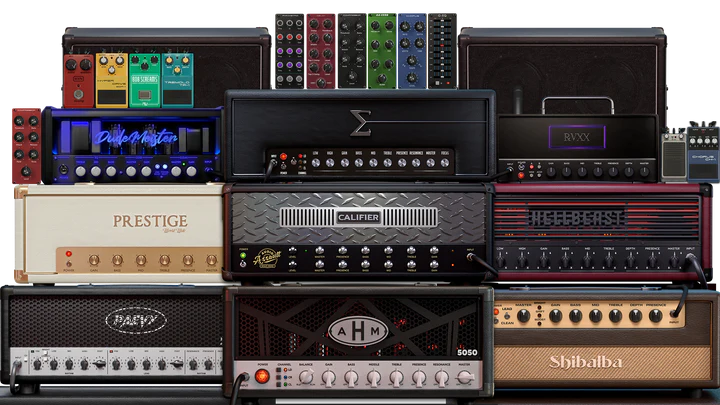Click the Prestige MASTER knob
Screen dimensions: 720x405
click(x=211, y=260)
